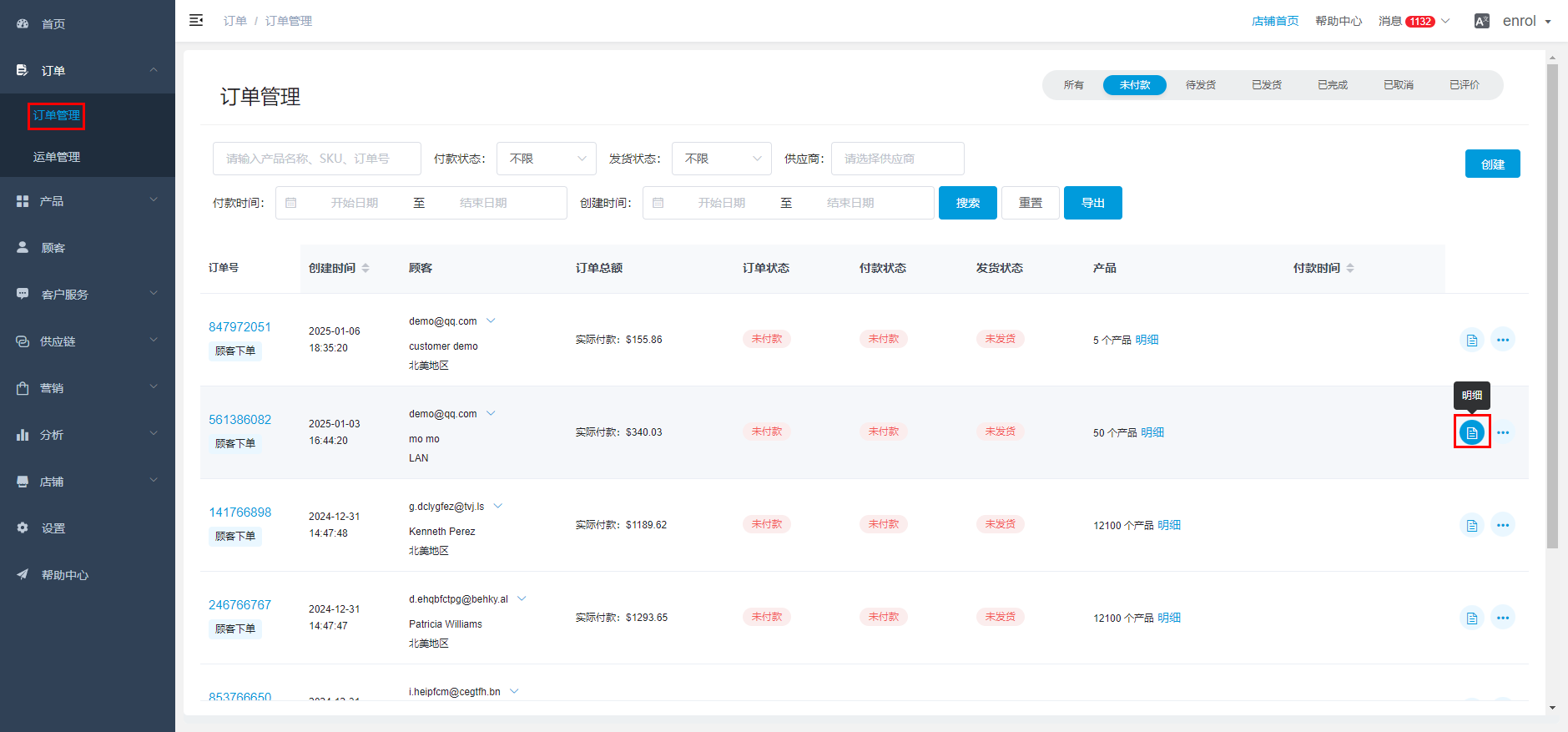Click the calendar icon in 付款时间 range
1568x732 pixels.
click(290, 203)
